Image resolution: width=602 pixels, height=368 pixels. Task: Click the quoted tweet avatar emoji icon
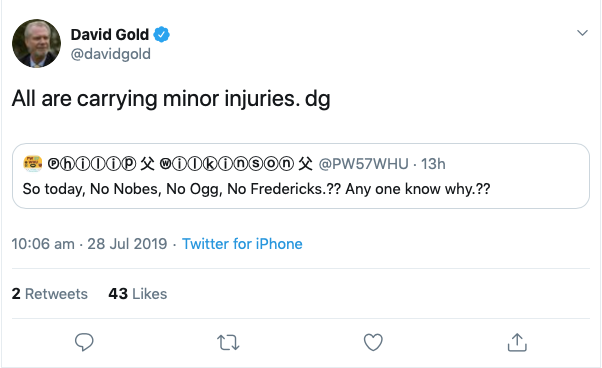pyautogui.click(x=33, y=163)
